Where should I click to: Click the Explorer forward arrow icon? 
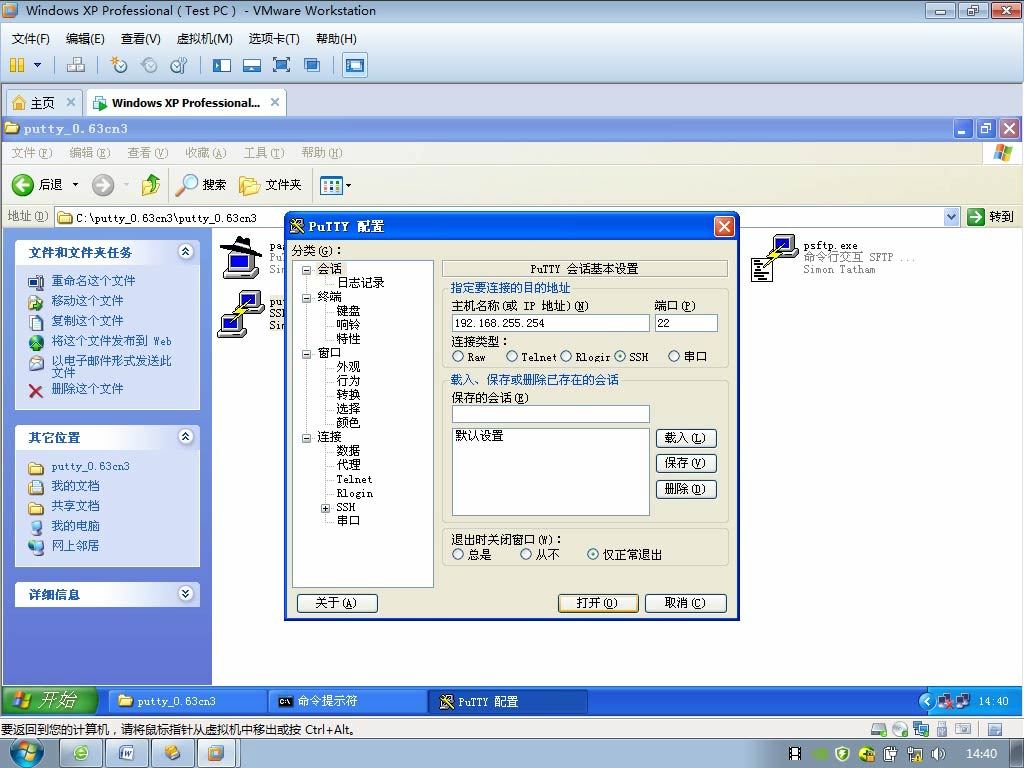click(103, 185)
